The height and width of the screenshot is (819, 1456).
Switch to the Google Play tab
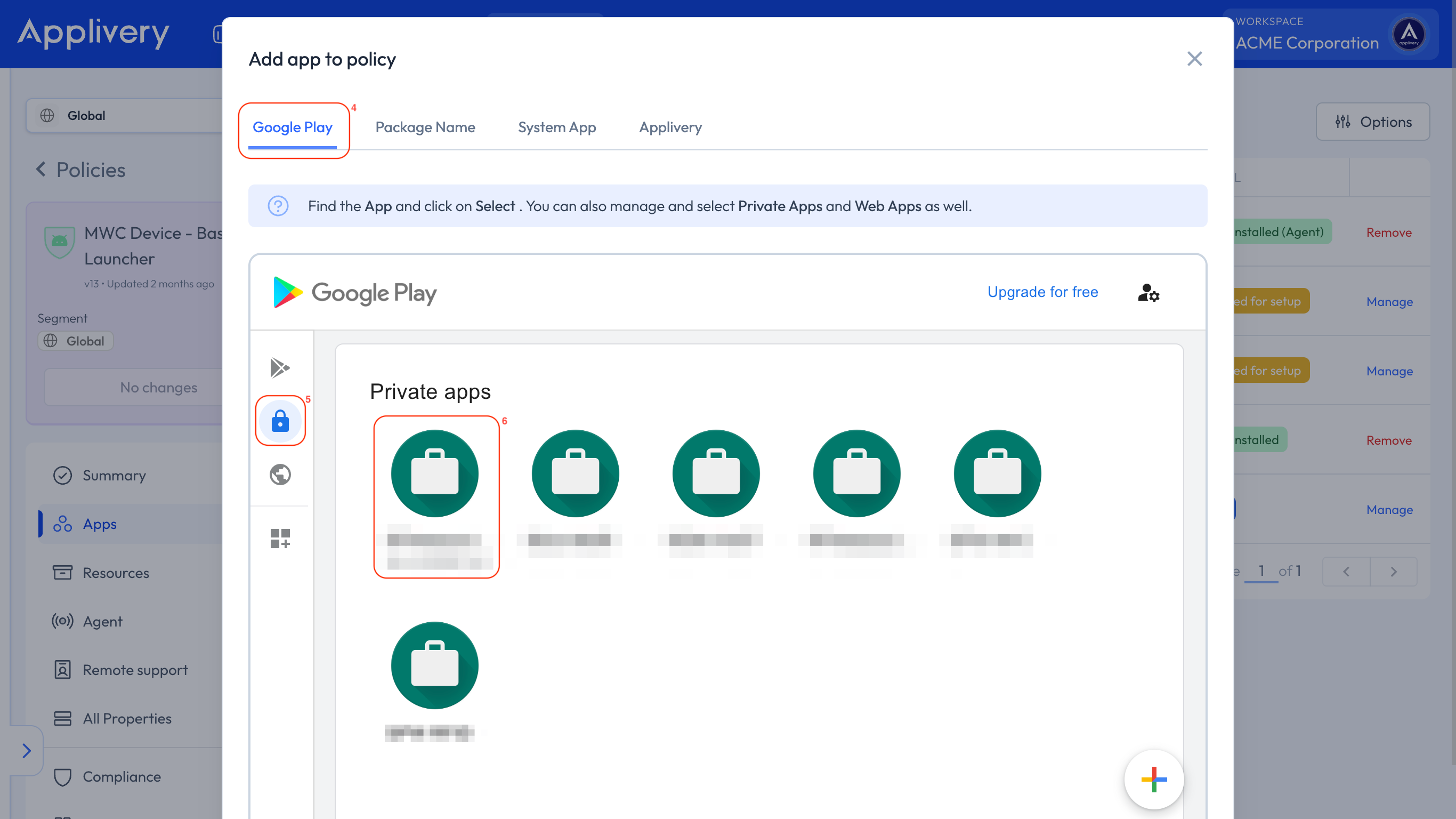click(x=292, y=127)
